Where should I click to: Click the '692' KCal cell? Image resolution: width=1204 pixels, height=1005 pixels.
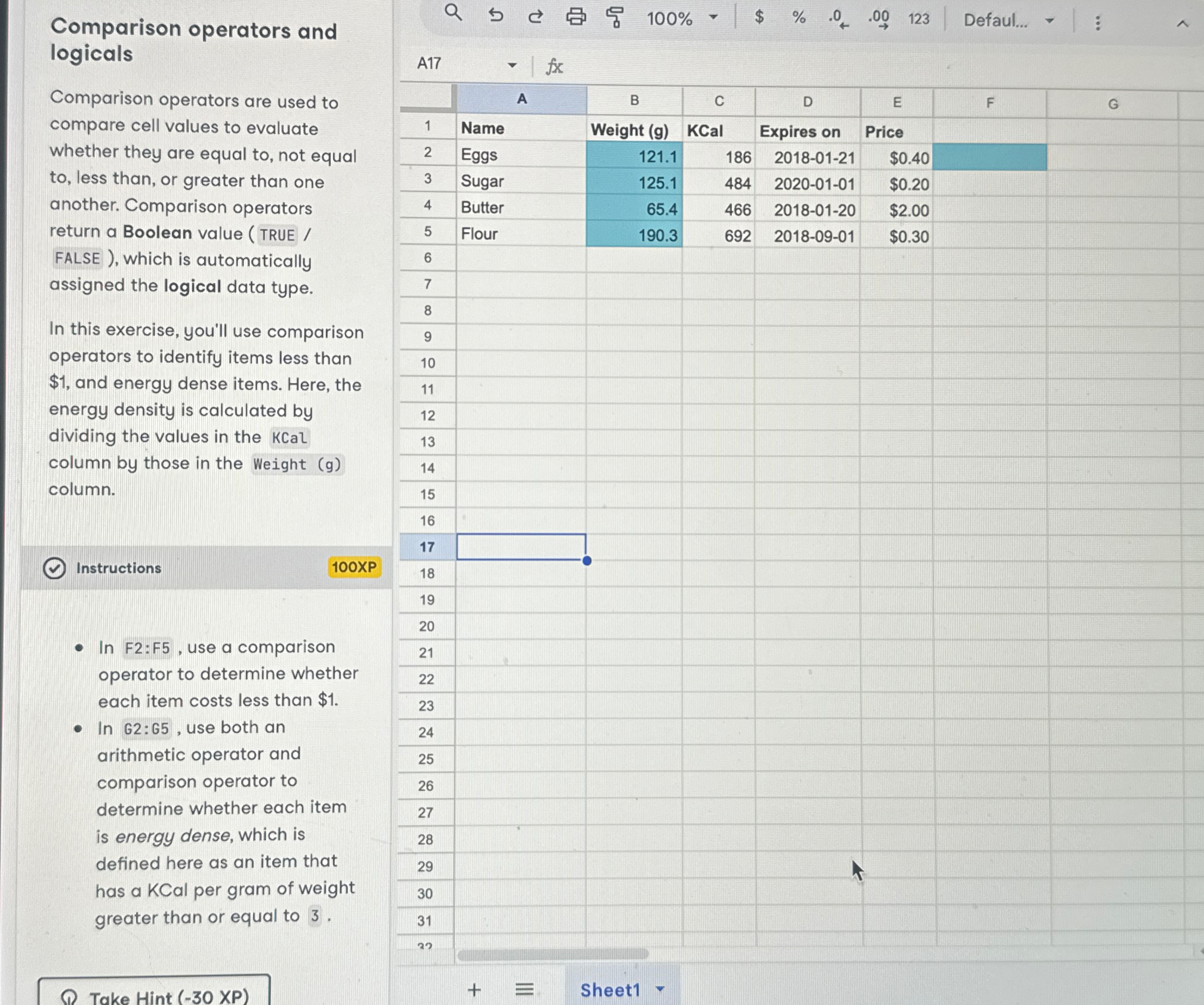[719, 236]
